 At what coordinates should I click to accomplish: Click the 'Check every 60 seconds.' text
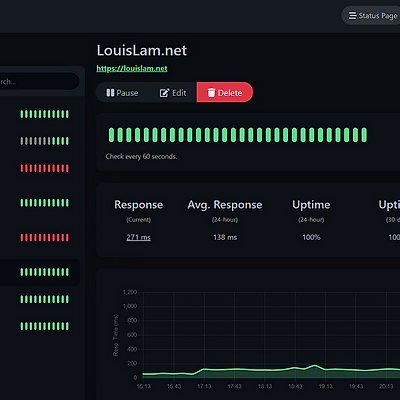[x=141, y=156]
